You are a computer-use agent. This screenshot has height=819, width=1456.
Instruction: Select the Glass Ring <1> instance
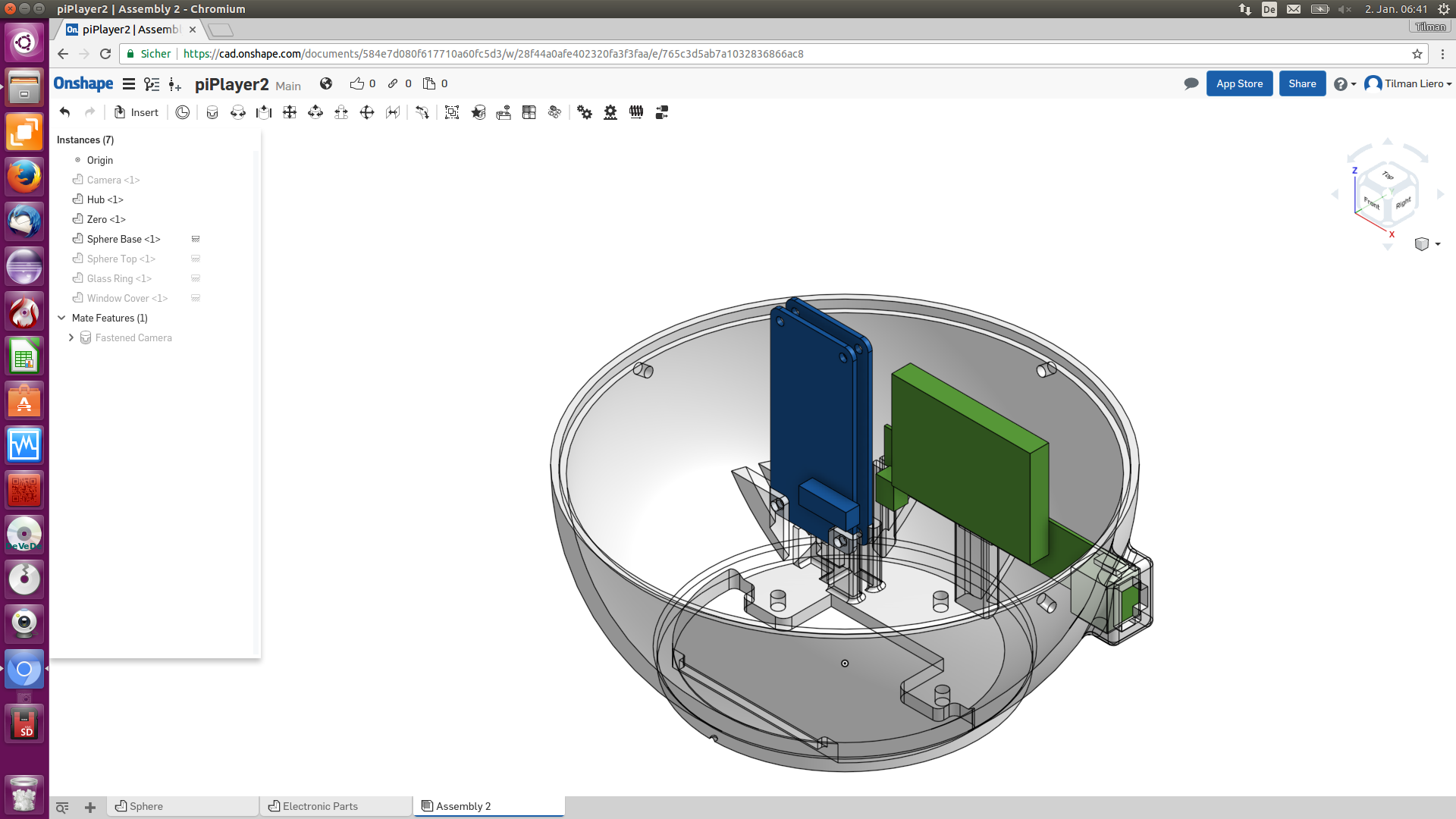point(119,278)
